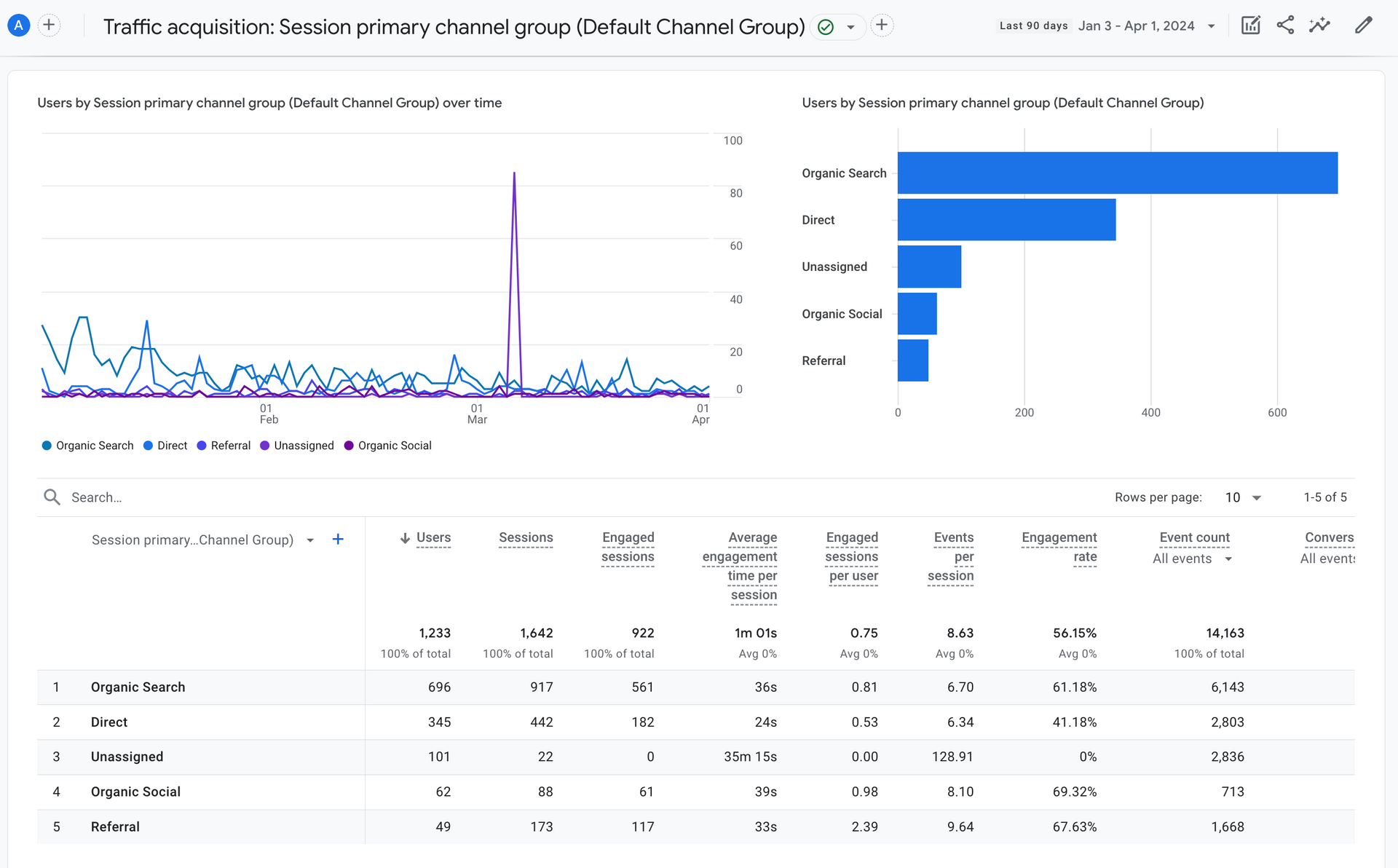Screen dimensions: 1398x868
Task: Click the green checkmark badge near the title
Action: tap(825, 26)
